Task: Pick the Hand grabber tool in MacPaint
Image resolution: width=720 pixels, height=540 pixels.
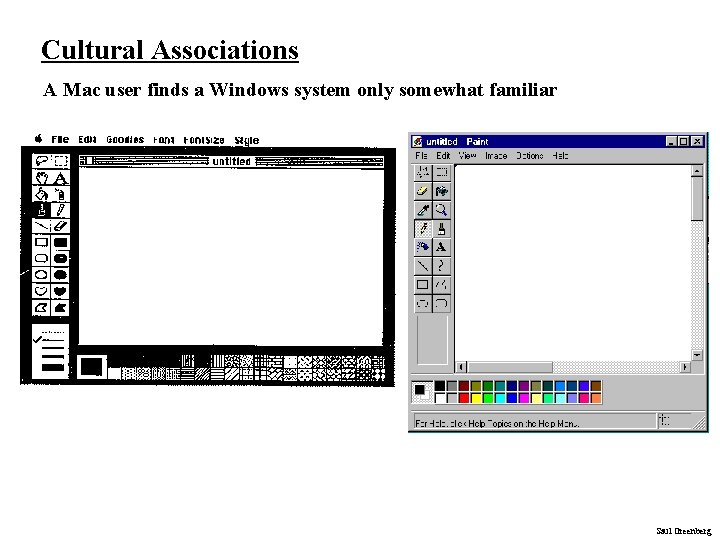Action: 42,178
